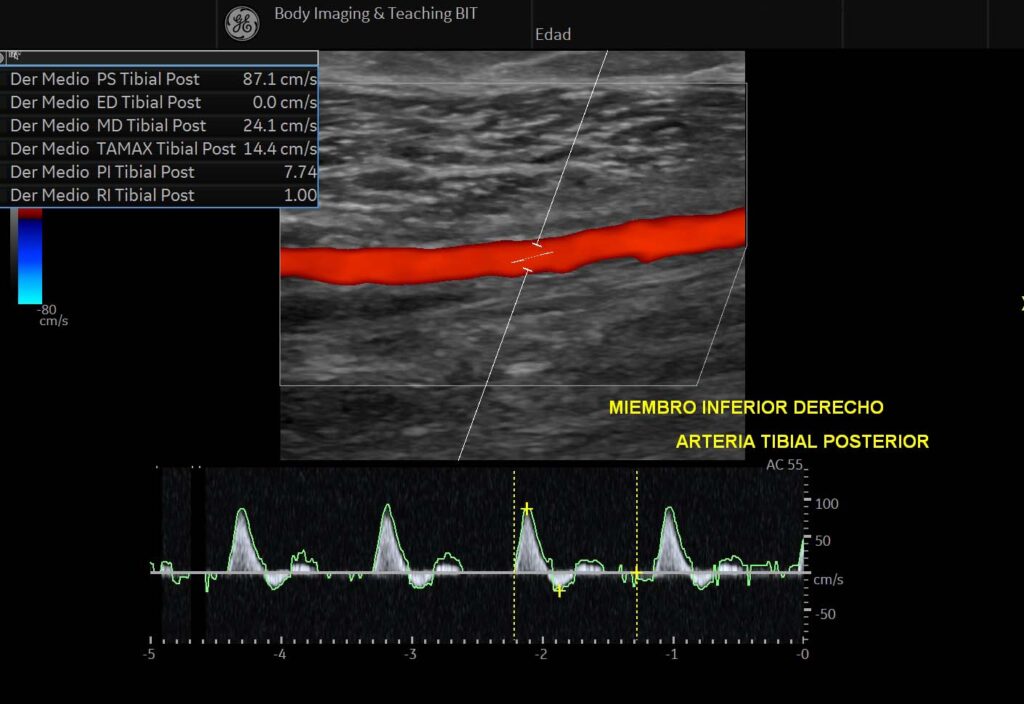Viewport: 1024px width, 704px height.
Task: Select the ED Tibial Post measurement row
Action: (160, 102)
